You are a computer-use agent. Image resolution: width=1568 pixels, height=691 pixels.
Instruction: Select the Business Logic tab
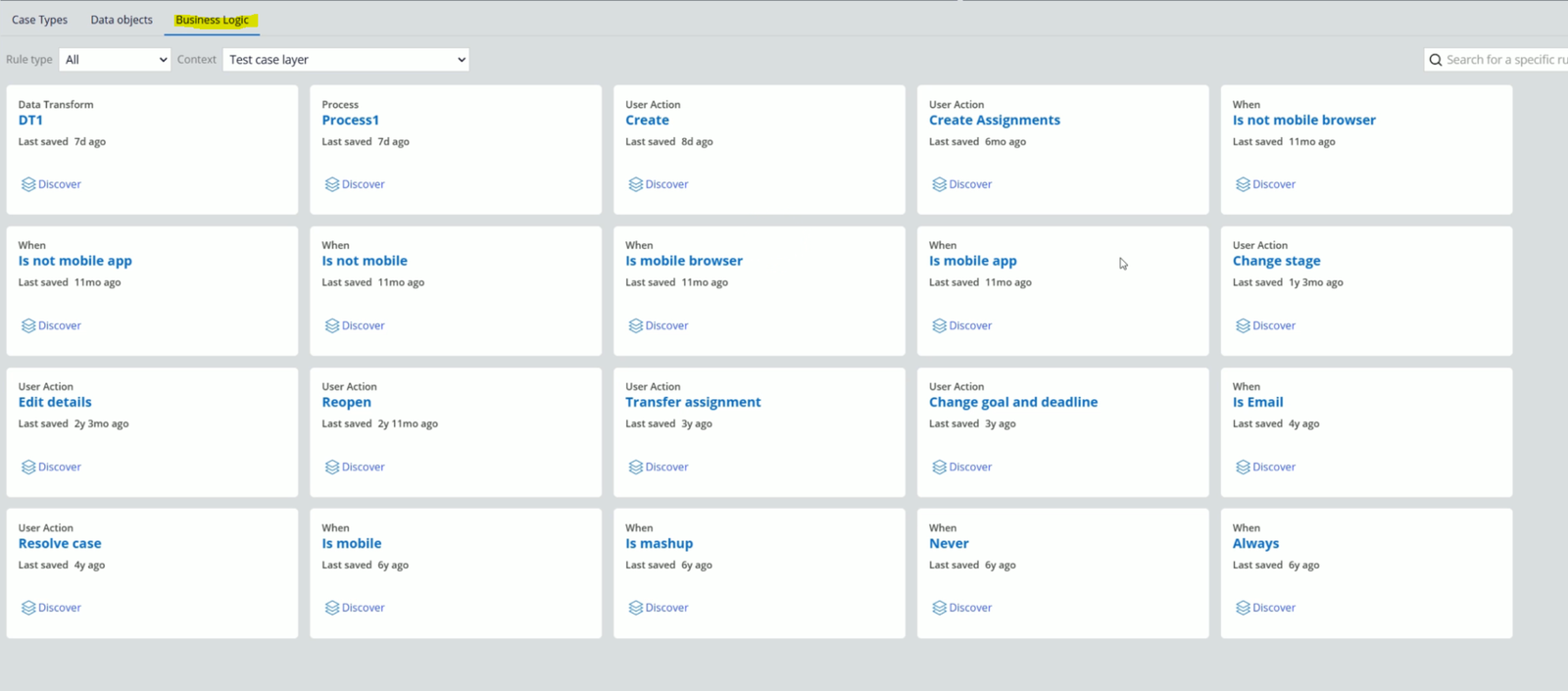212,20
